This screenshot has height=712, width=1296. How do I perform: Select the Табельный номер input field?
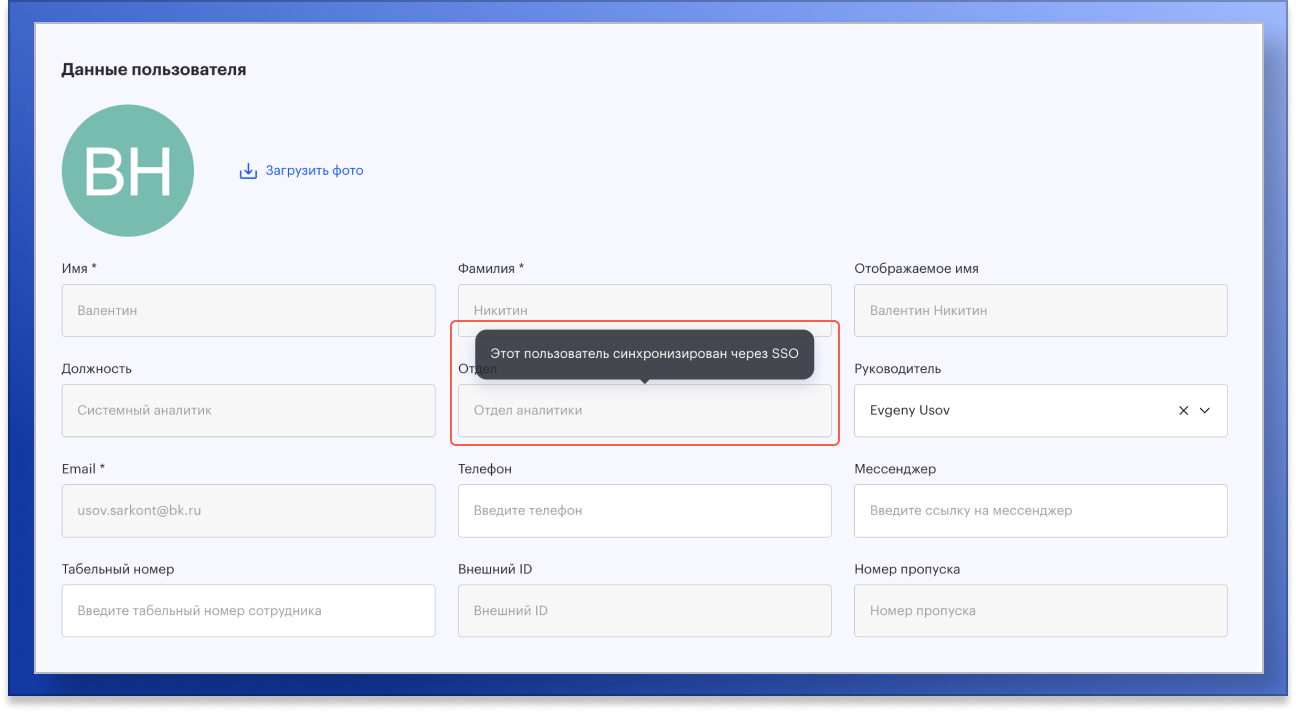coord(248,611)
